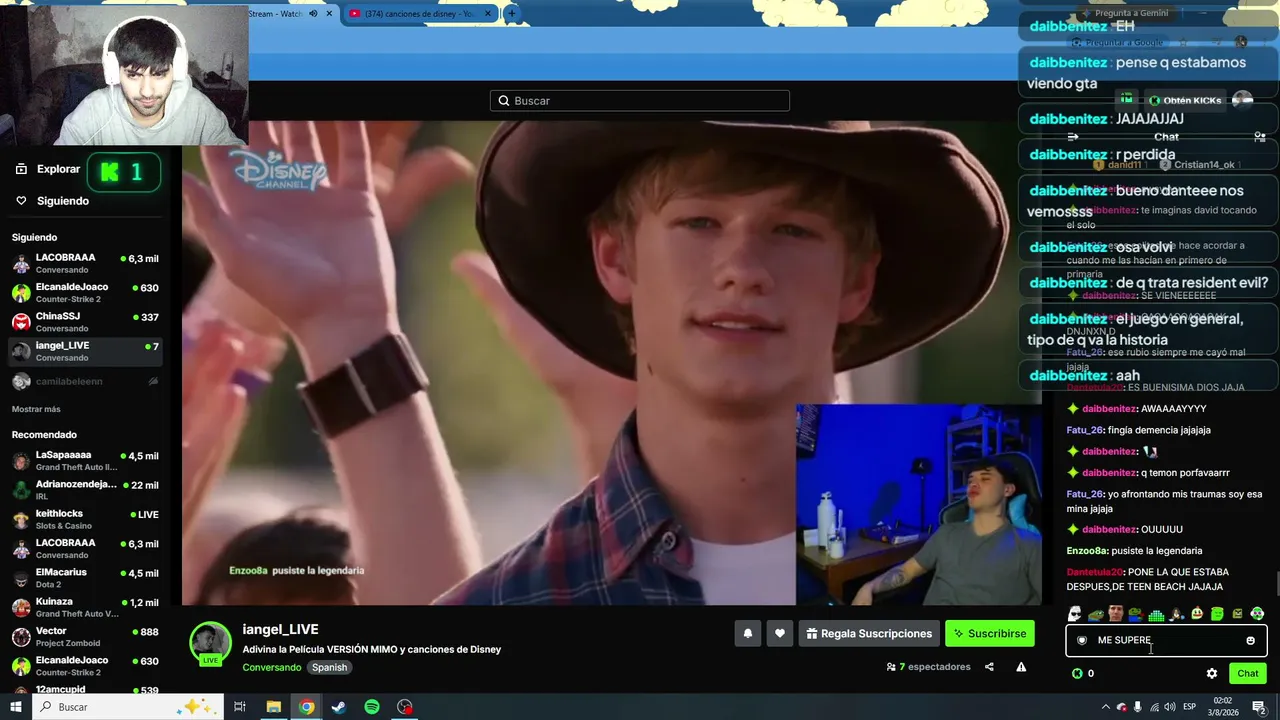Open offline channel camilabeleenn

85,381
